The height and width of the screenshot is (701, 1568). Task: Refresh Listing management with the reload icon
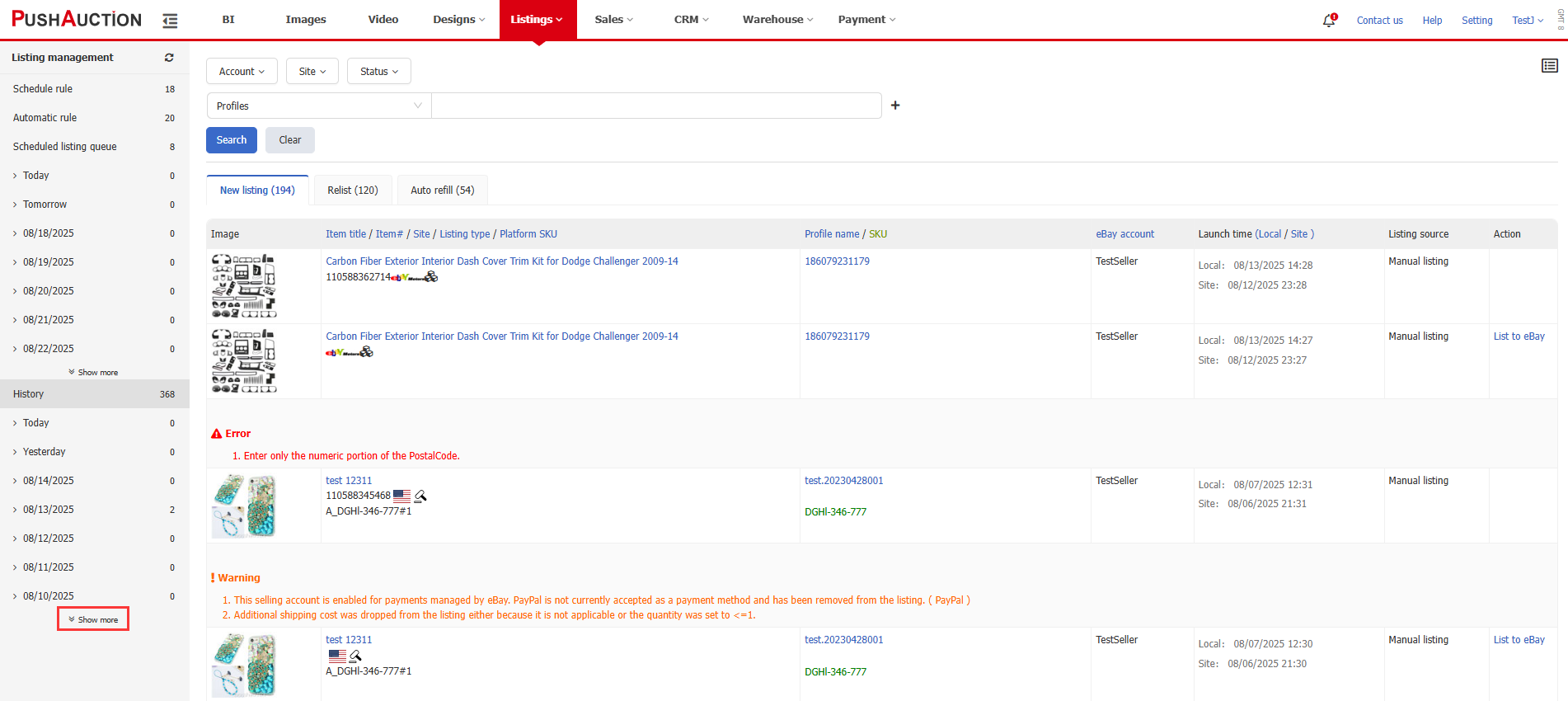(169, 58)
